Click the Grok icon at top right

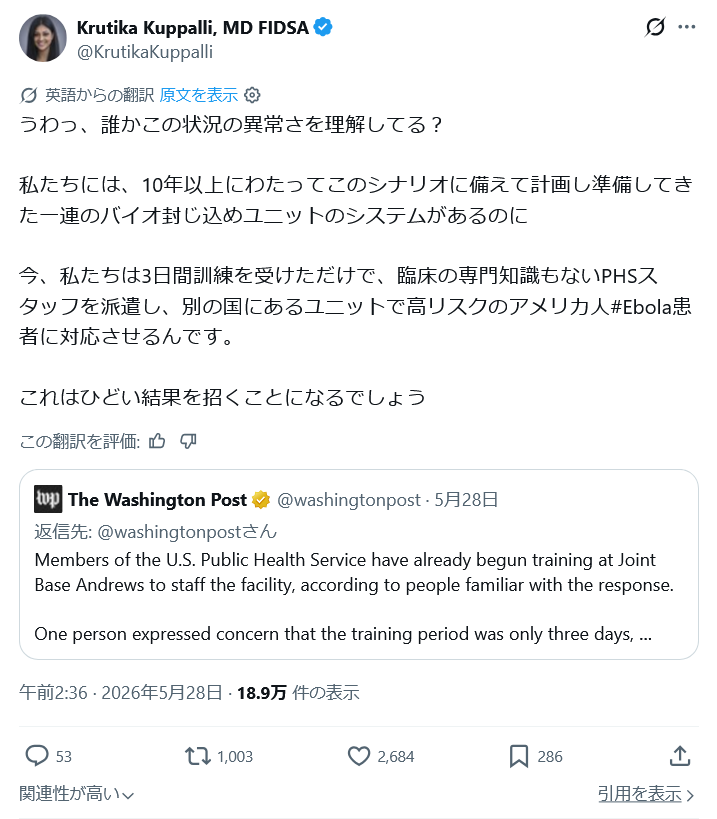655,27
